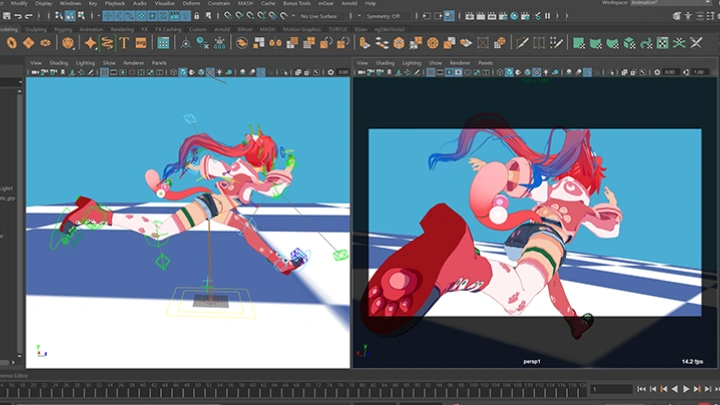The image size is (720, 405).
Task: Open the Symmetry: Off dropdown
Action: (x=386, y=17)
